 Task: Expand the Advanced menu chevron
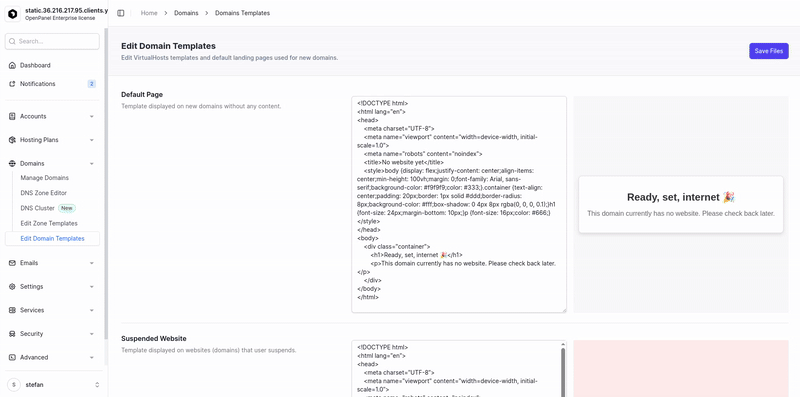click(x=92, y=357)
